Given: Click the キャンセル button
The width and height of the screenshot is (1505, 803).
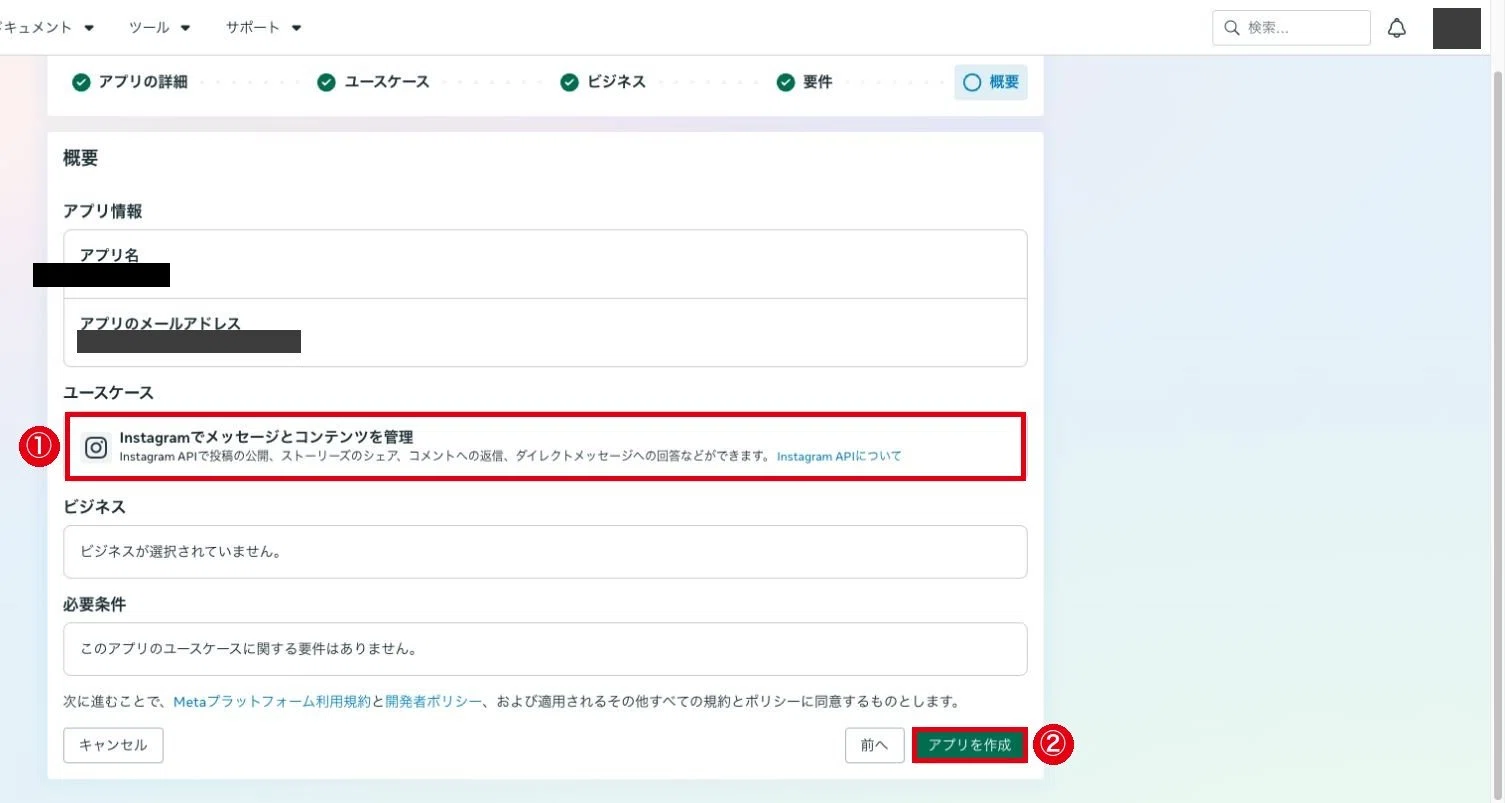Looking at the screenshot, I should 113,745.
